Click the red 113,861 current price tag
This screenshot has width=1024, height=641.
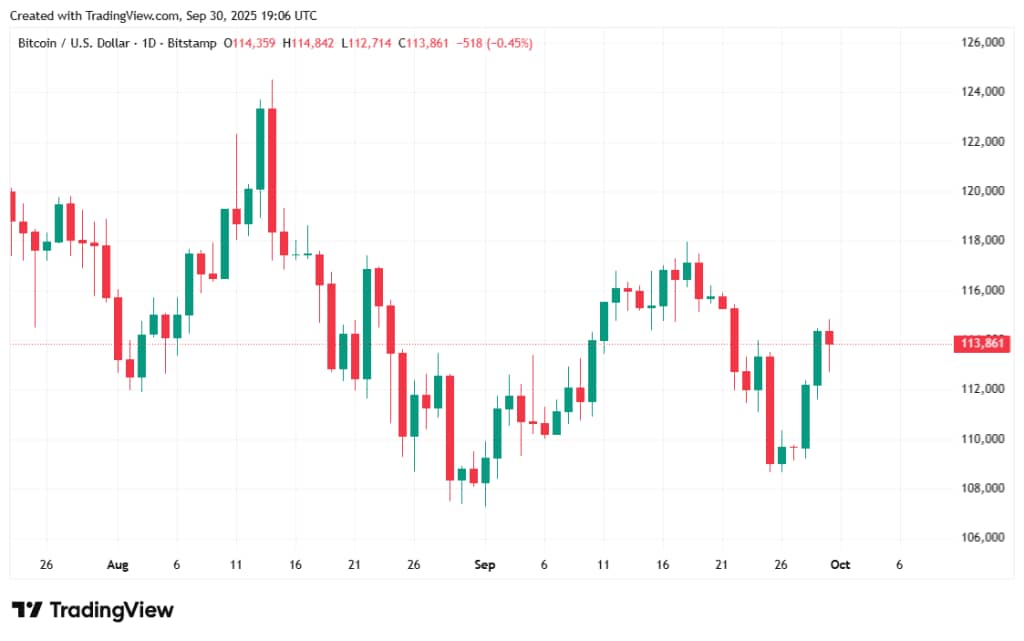click(982, 344)
